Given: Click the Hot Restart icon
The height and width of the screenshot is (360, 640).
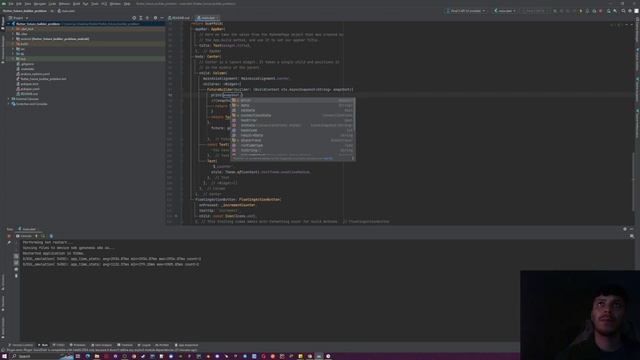Looking at the screenshot, I should pyautogui.click(x=43, y=236).
